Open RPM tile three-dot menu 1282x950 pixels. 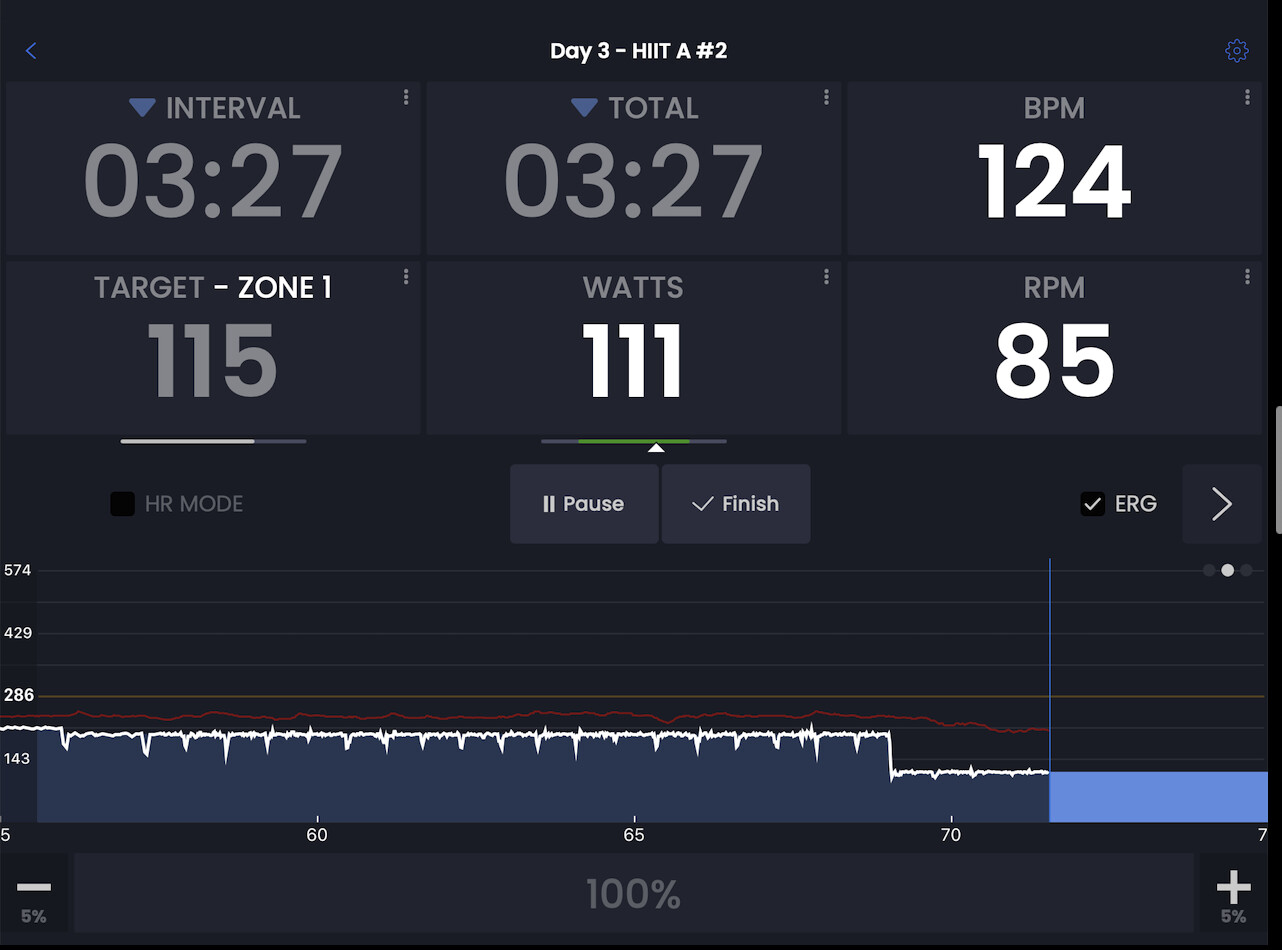pos(1247,277)
